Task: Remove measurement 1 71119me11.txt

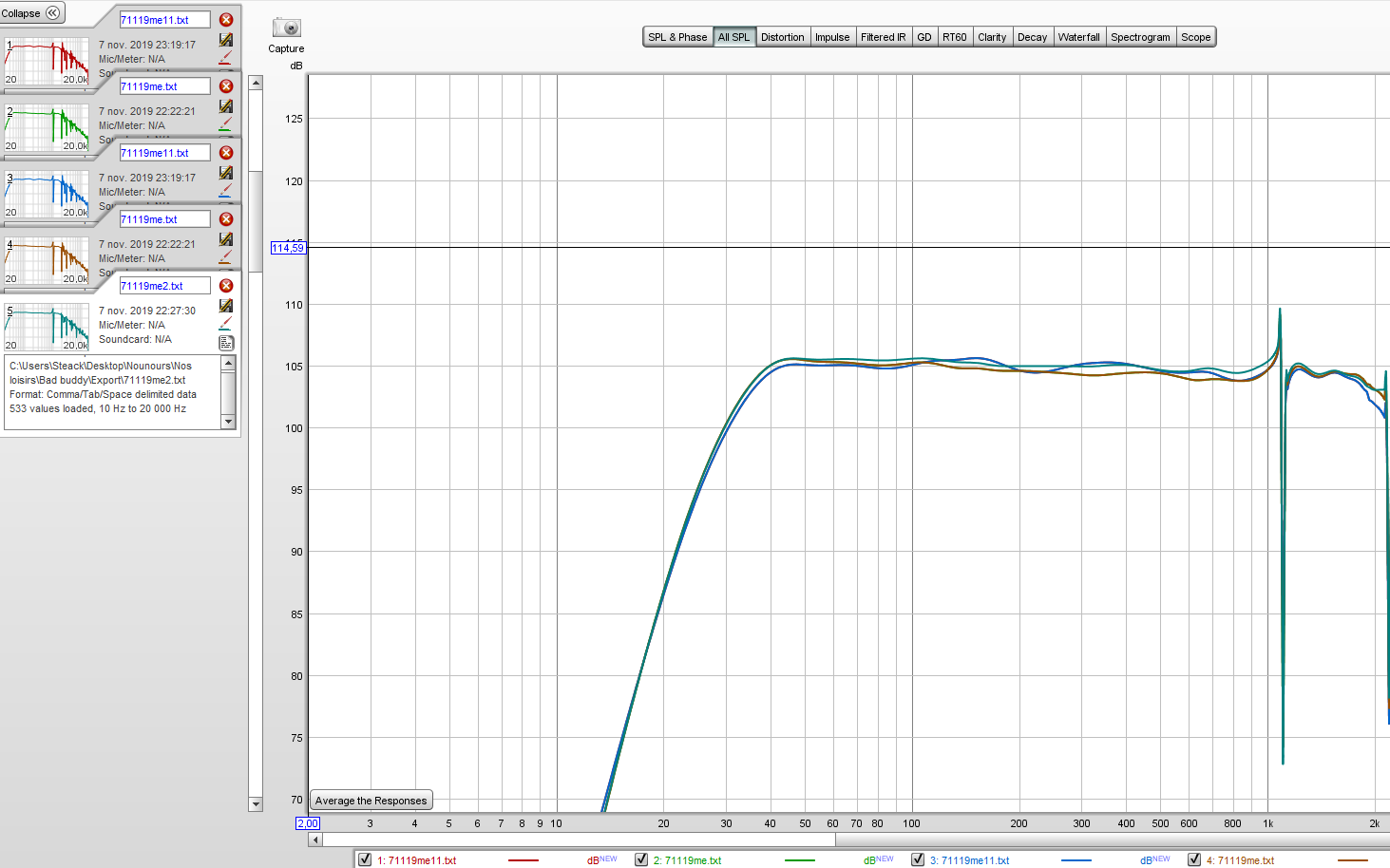Action: 226,20
